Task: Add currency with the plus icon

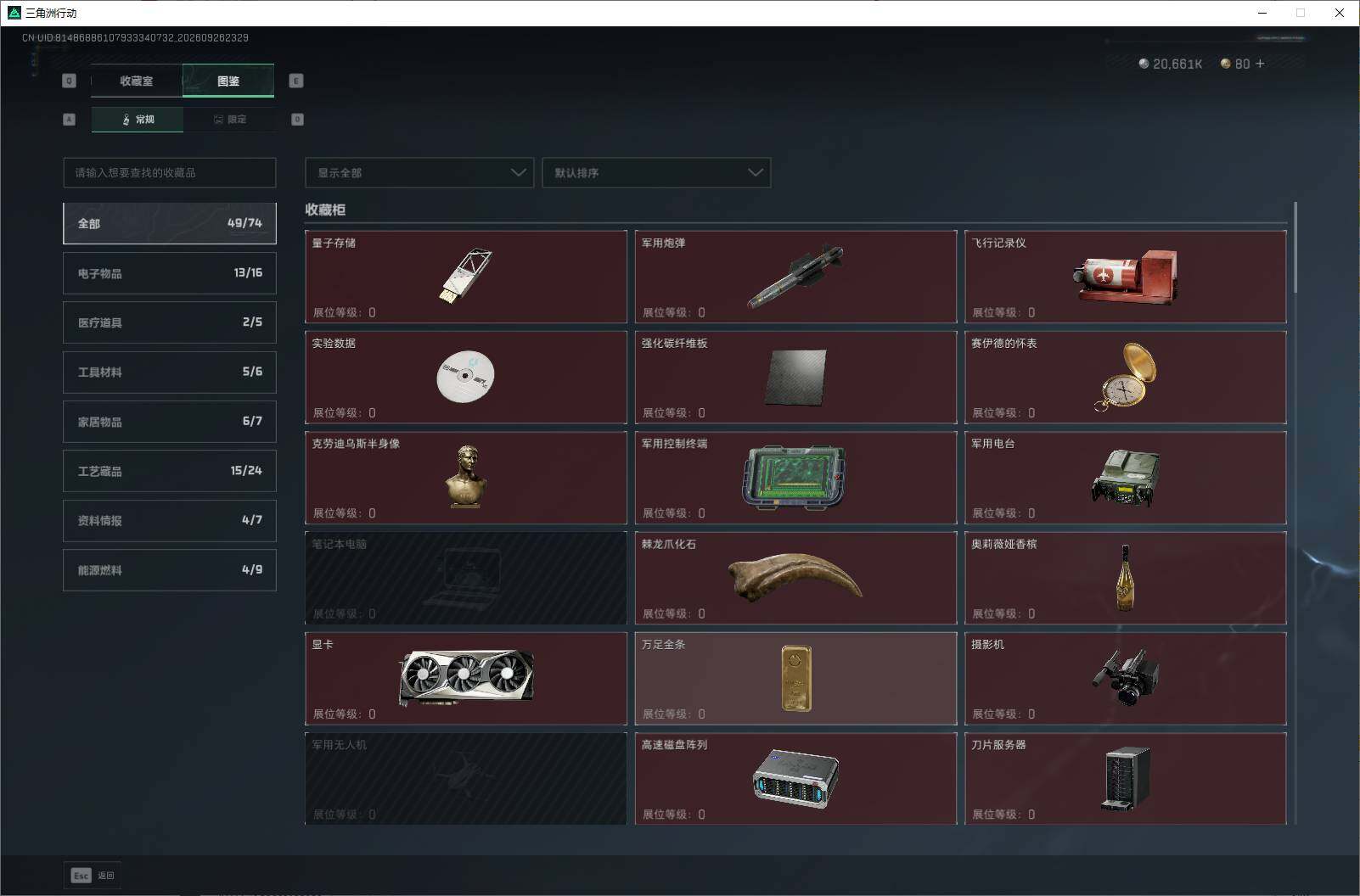Action: pos(1260,64)
